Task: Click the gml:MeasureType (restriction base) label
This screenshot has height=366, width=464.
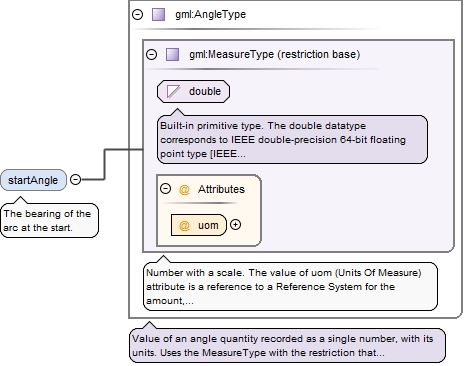Action: pyautogui.click(x=275, y=54)
